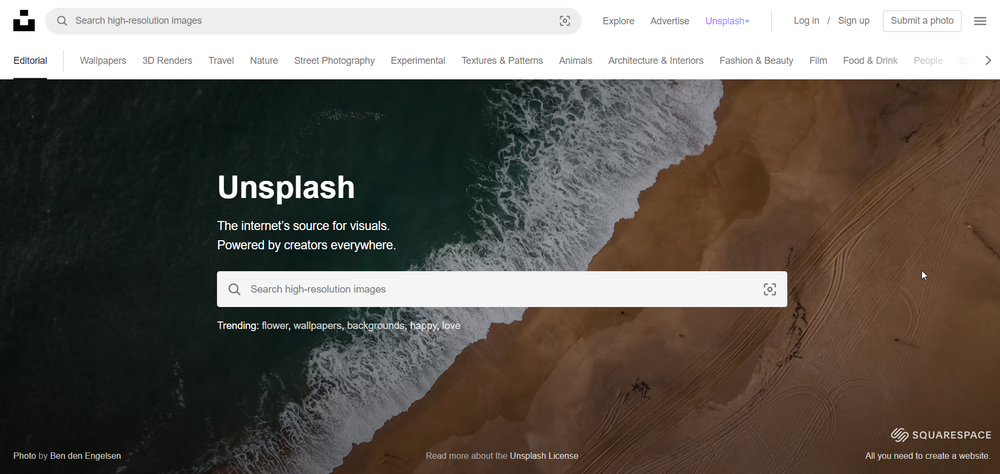Go to Unsplash+ page
The width and height of the screenshot is (1000, 474).
click(x=727, y=21)
